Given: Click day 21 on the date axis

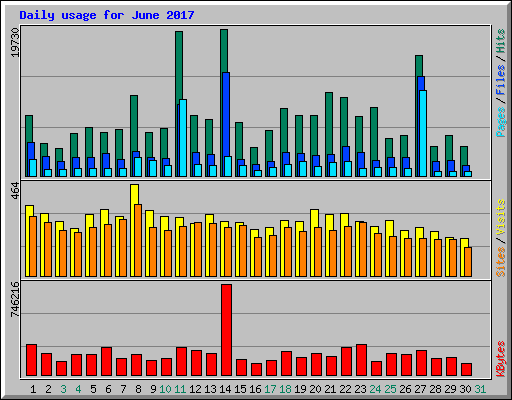Looking at the screenshot, I should click(330, 389).
